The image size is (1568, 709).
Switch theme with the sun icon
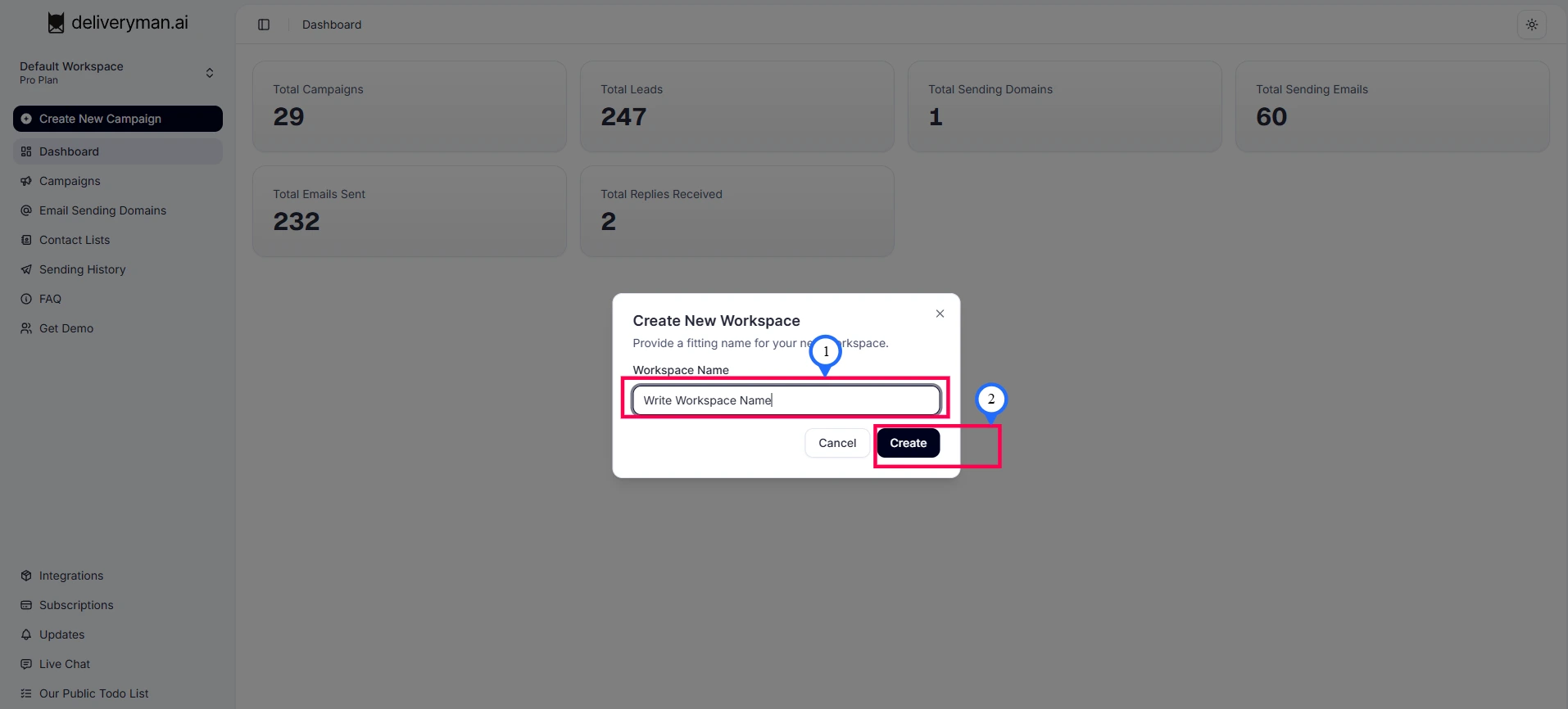pos(1531,25)
